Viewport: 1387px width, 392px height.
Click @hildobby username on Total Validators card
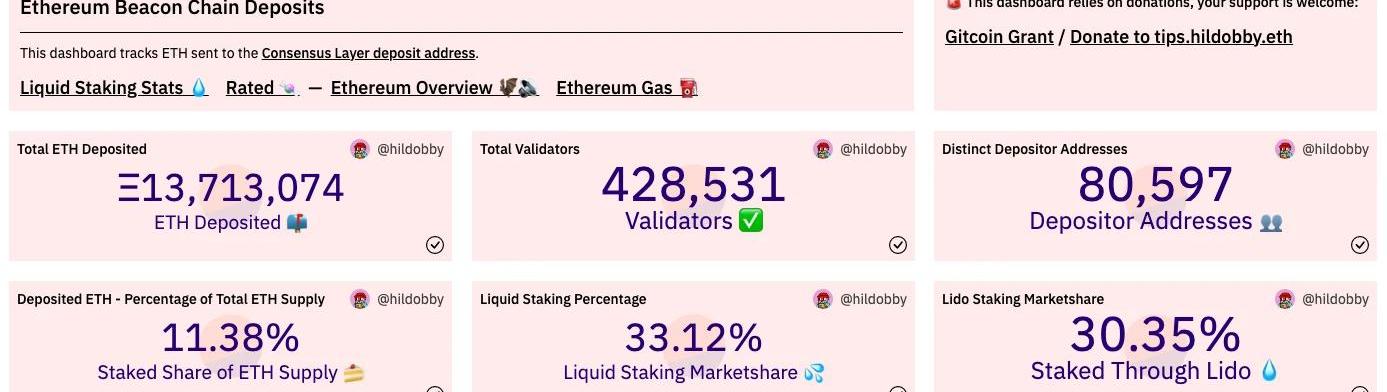(x=873, y=149)
